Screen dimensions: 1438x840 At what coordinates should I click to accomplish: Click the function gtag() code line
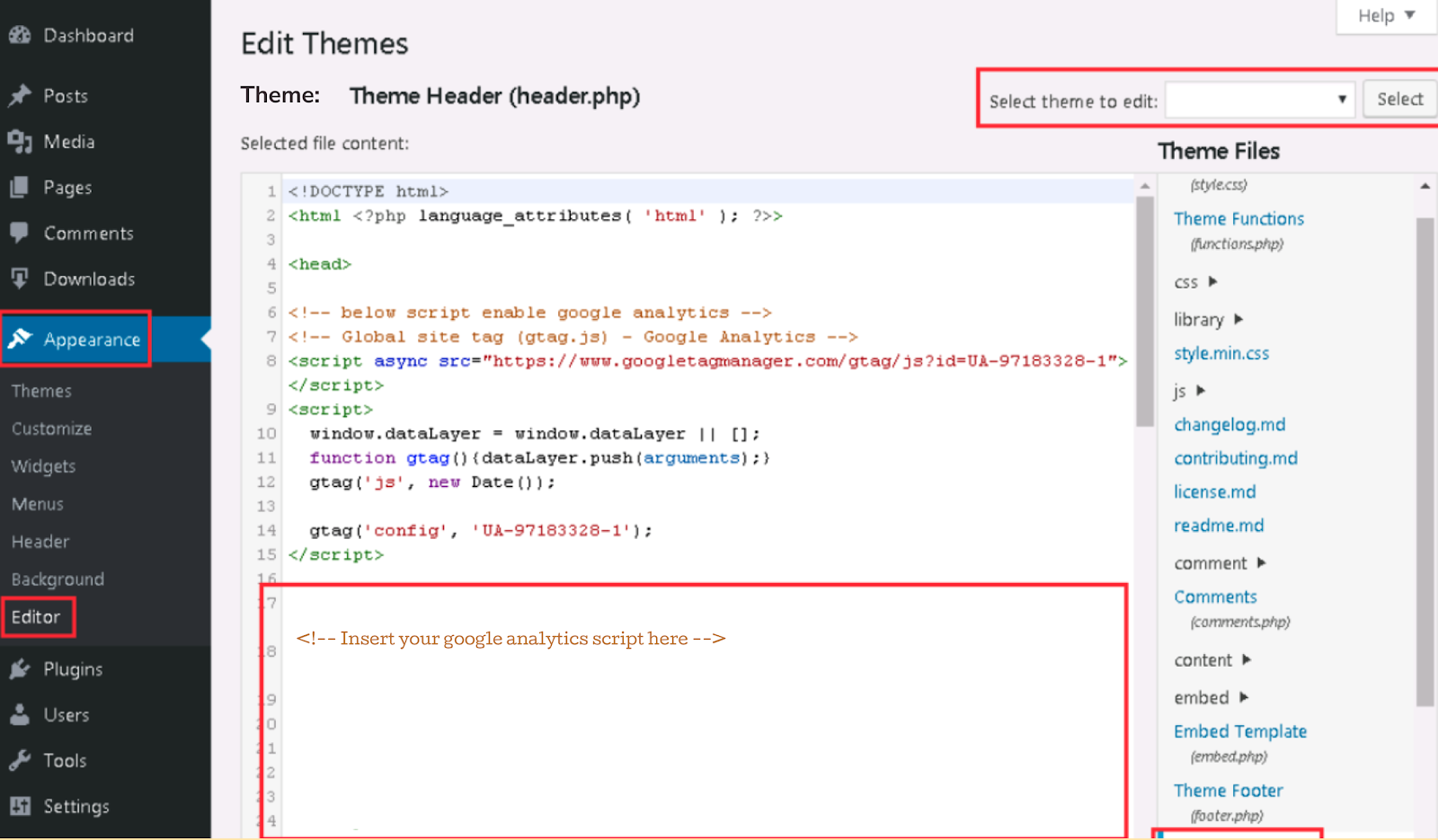pyautogui.click(x=540, y=458)
